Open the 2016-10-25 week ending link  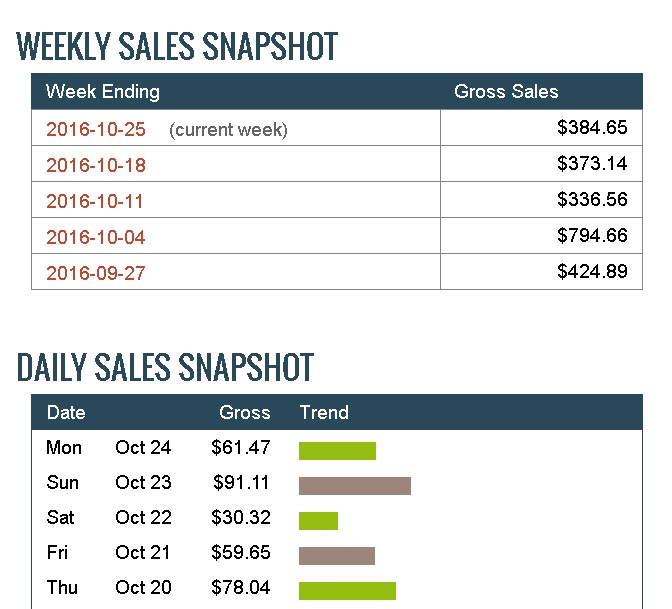coord(96,129)
